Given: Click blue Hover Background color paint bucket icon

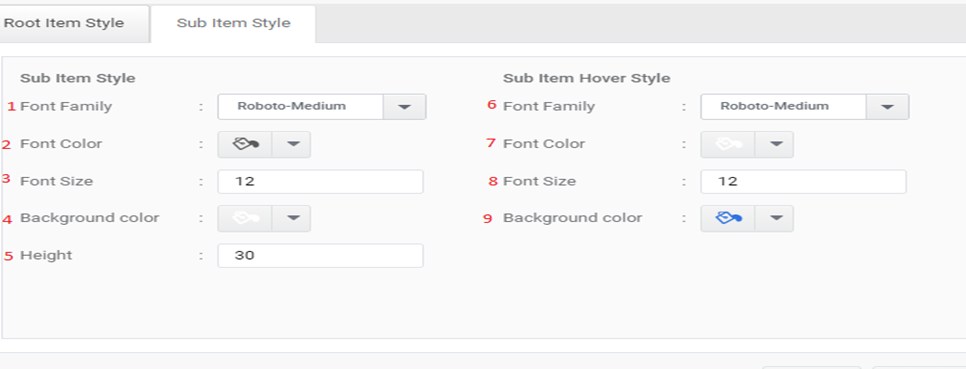Looking at the screenshot, I should [728, 218].
